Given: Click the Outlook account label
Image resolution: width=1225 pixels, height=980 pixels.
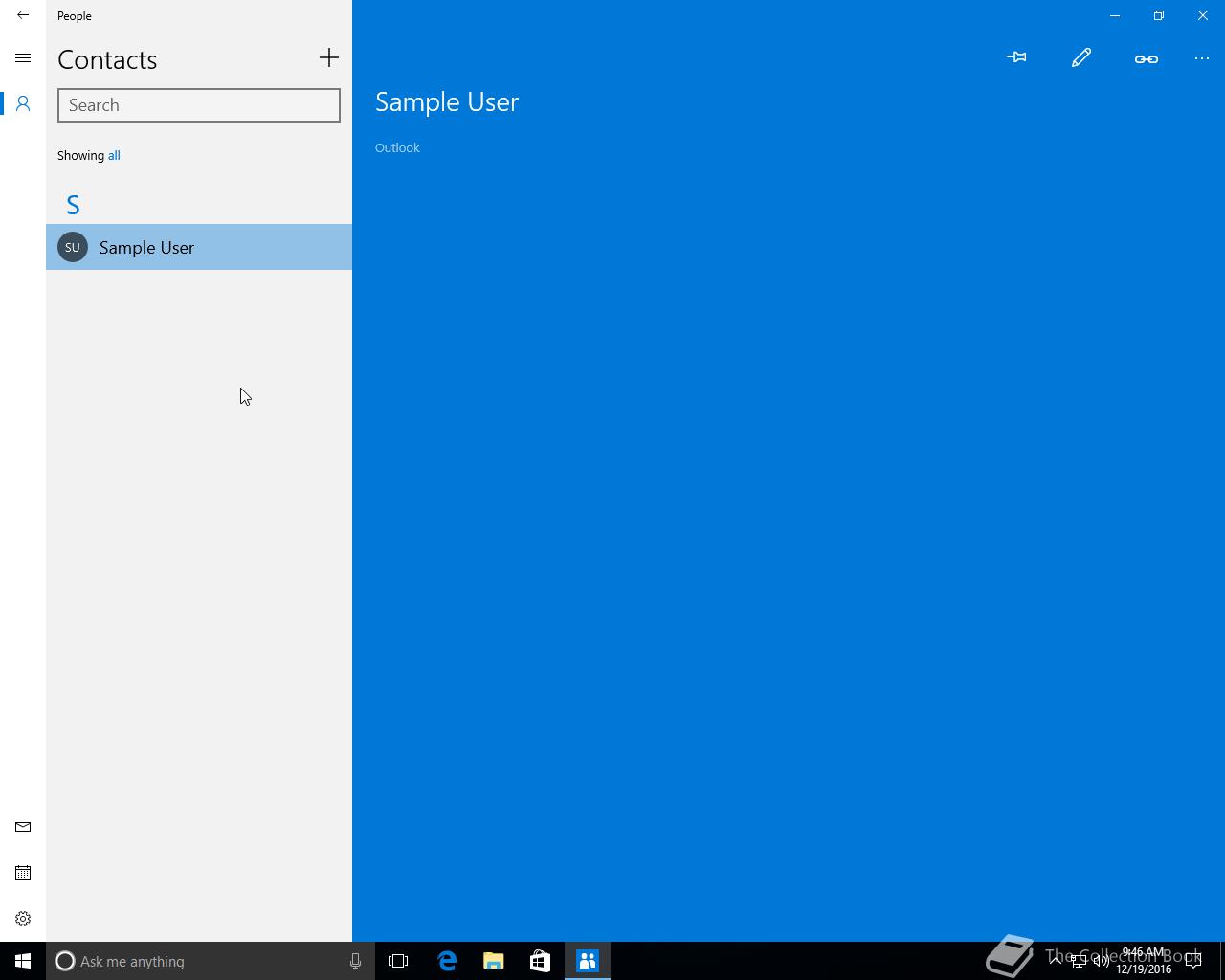Looking at the screenshot, I should coord(397,147).
